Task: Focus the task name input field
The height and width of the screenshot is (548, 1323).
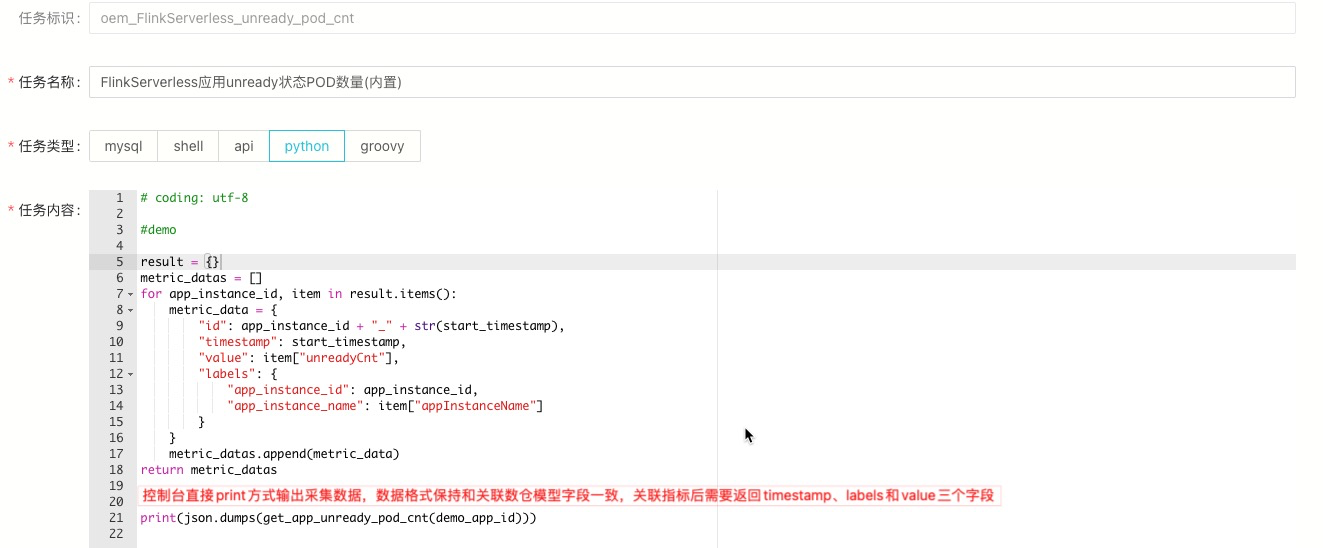Action: [691, 83]
